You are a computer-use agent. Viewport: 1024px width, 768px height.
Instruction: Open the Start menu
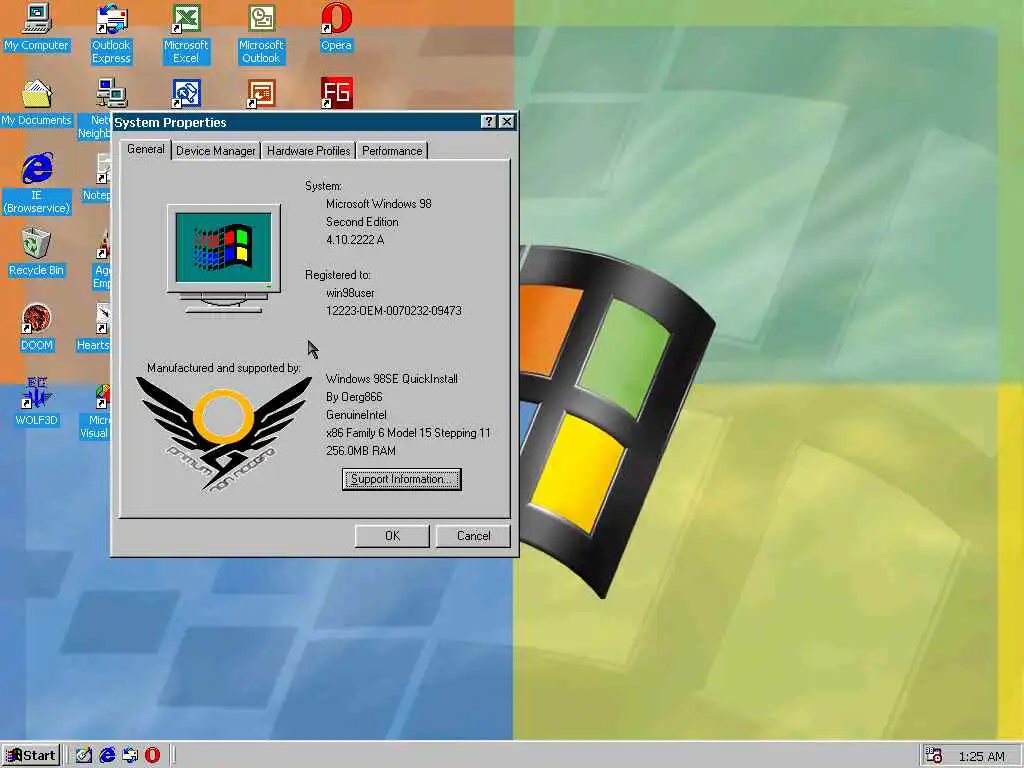pyautogui.click(x=31, y=756)
